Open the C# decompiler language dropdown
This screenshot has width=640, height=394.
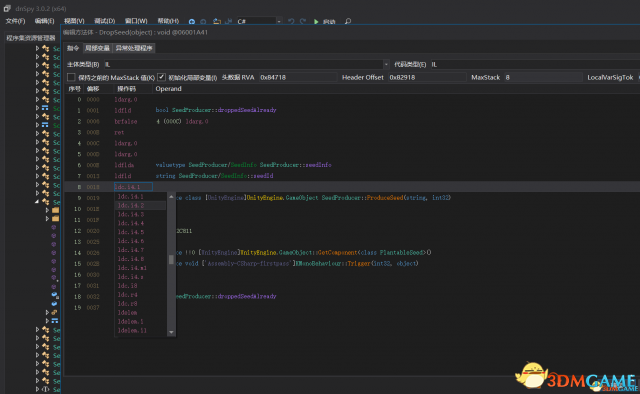259,21
